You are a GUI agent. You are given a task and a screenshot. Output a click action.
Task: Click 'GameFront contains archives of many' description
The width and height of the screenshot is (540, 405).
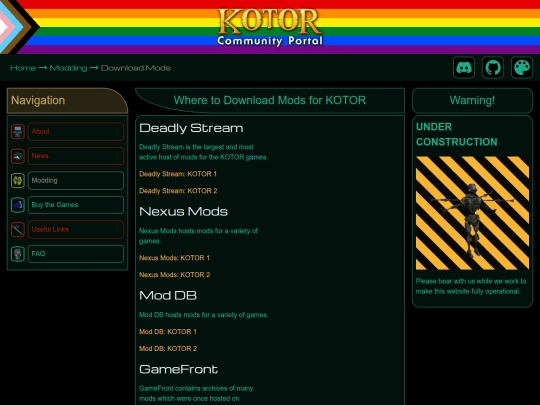[x=196, y=393]
